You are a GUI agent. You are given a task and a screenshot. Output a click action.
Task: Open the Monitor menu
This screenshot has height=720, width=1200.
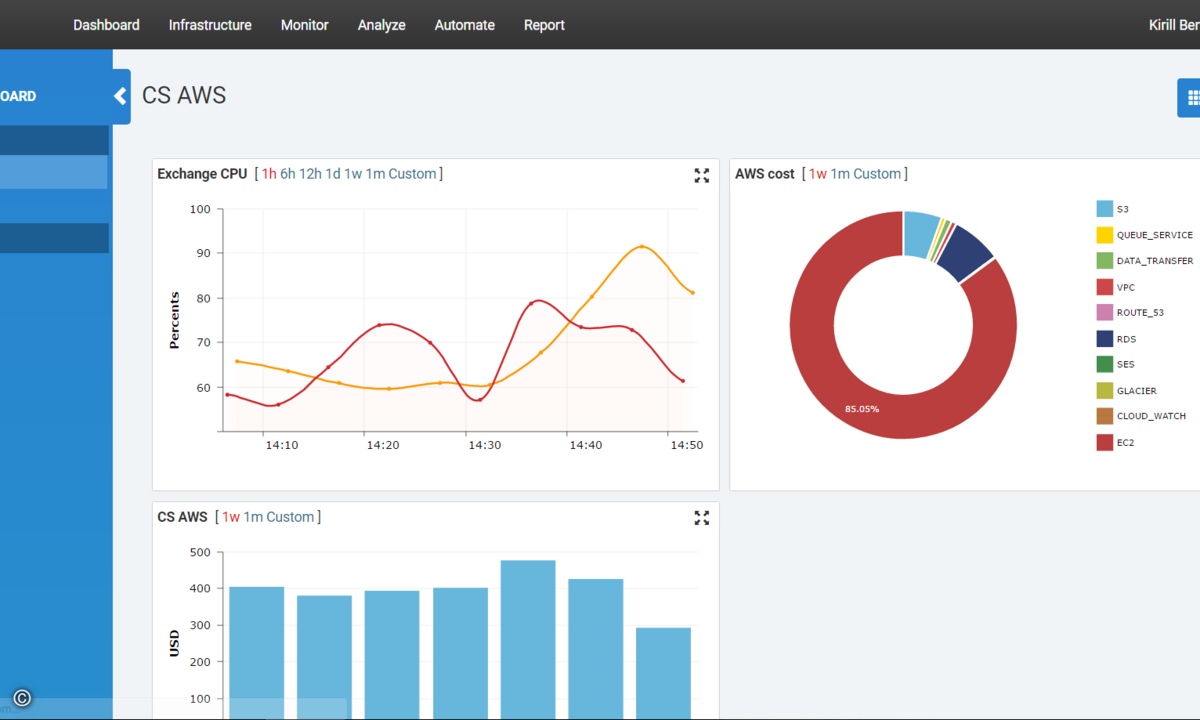[305, 25]
